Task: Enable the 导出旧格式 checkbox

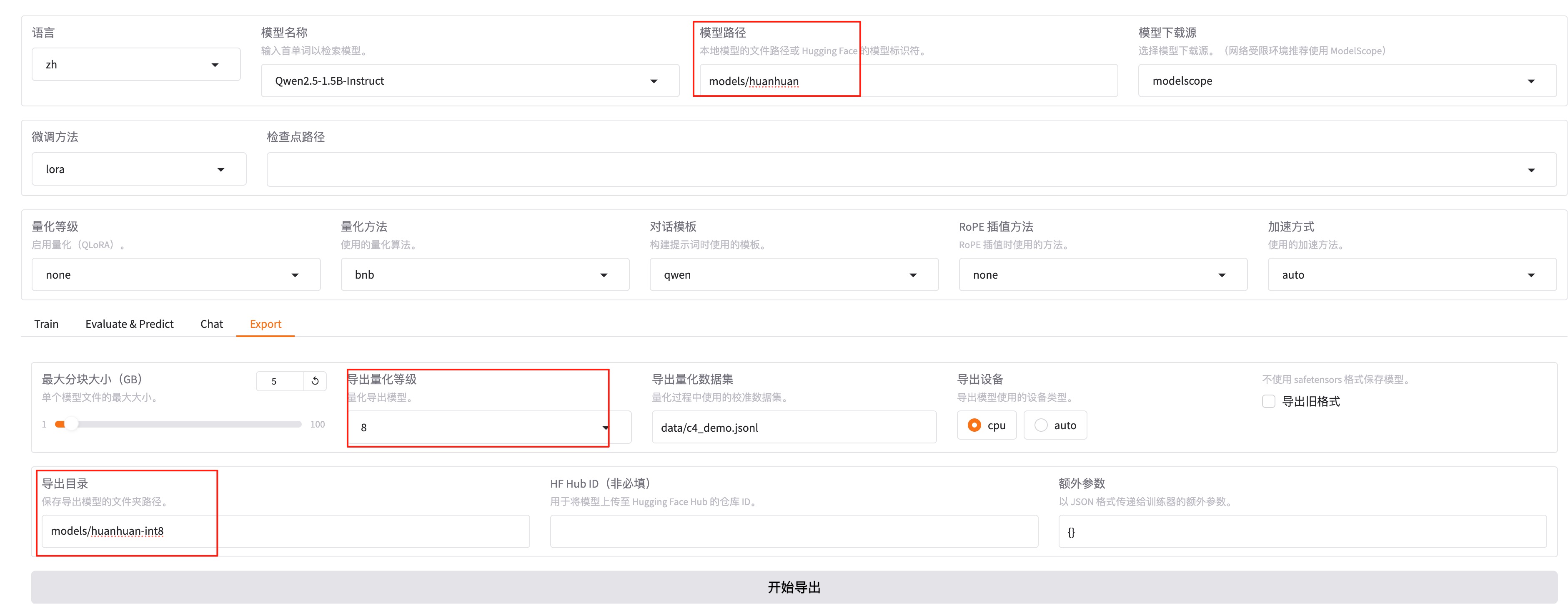Action: pos(1268,401)
